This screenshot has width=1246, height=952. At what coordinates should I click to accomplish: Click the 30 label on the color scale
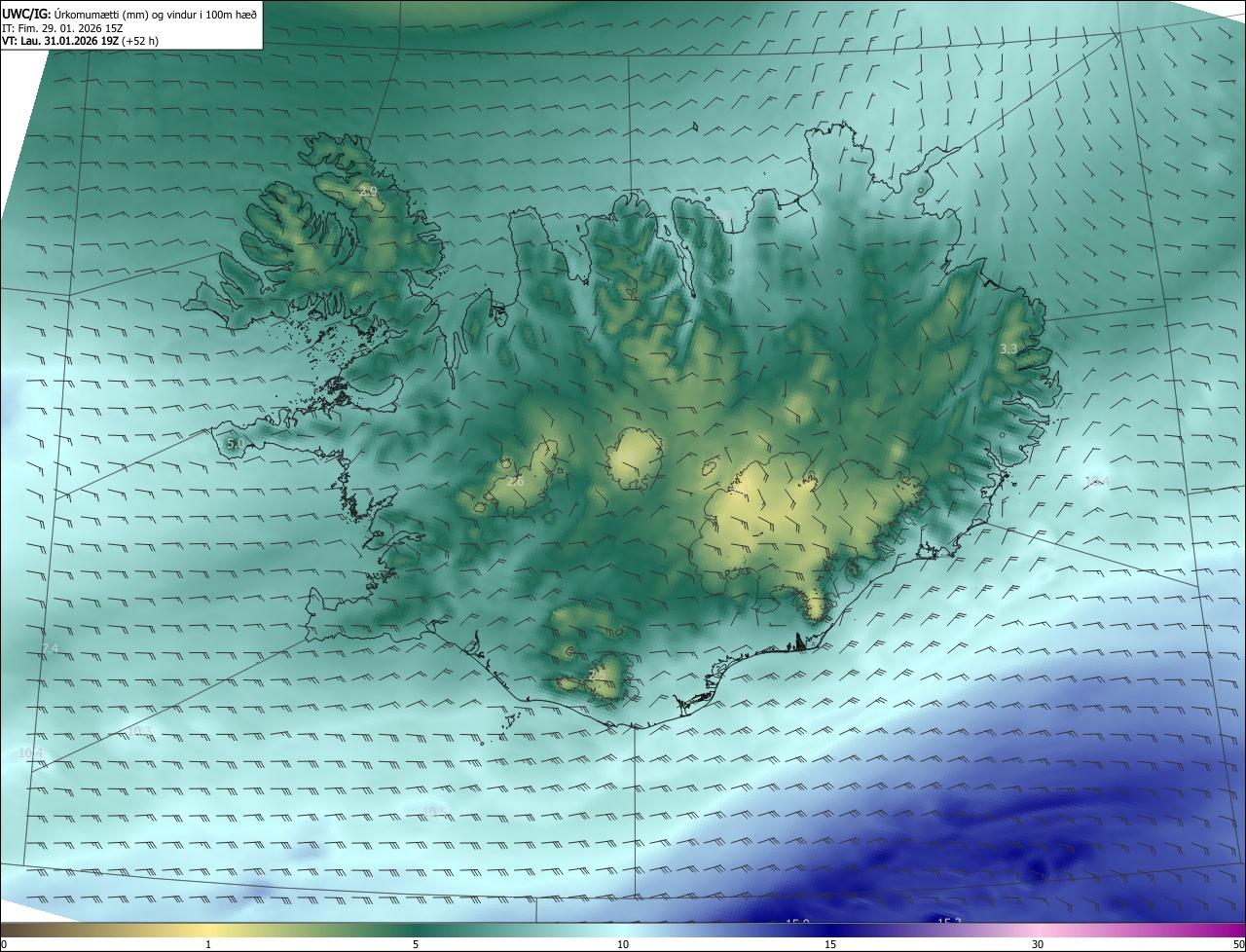1038,944
